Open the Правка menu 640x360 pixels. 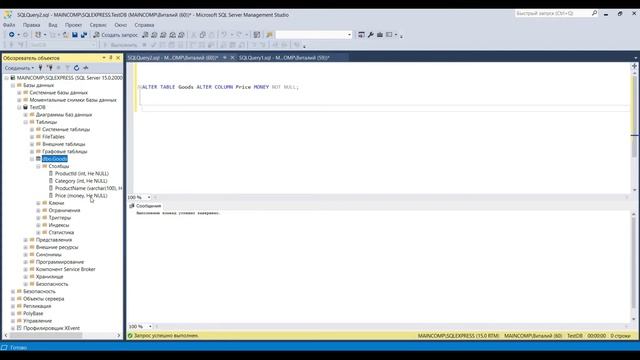[x=31, y=25]
